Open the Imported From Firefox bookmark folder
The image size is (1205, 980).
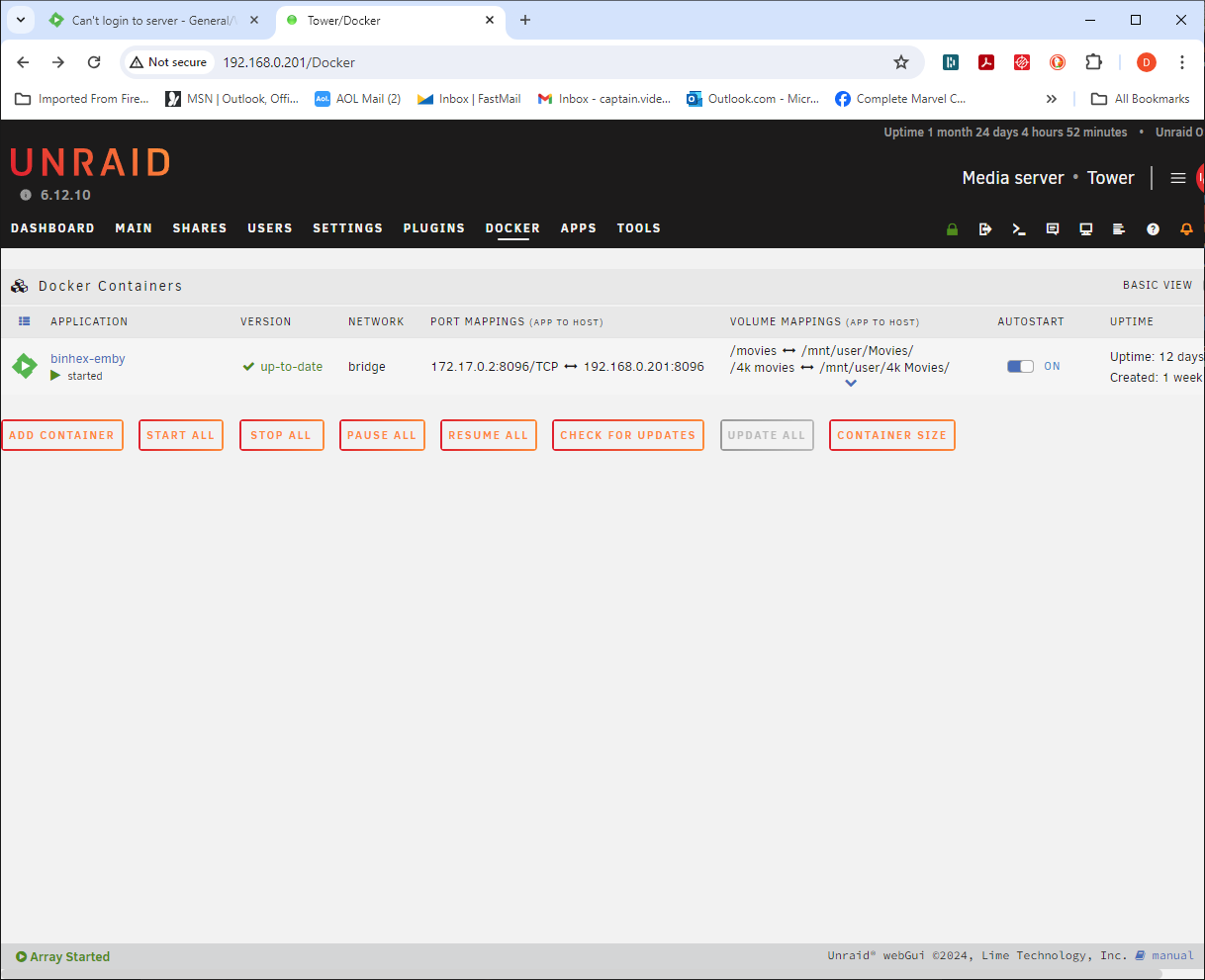coord(82,99)
